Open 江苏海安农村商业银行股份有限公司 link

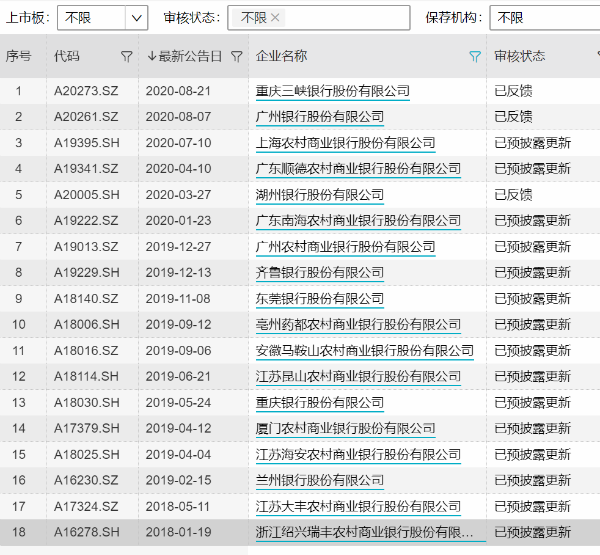coord(358,455)
